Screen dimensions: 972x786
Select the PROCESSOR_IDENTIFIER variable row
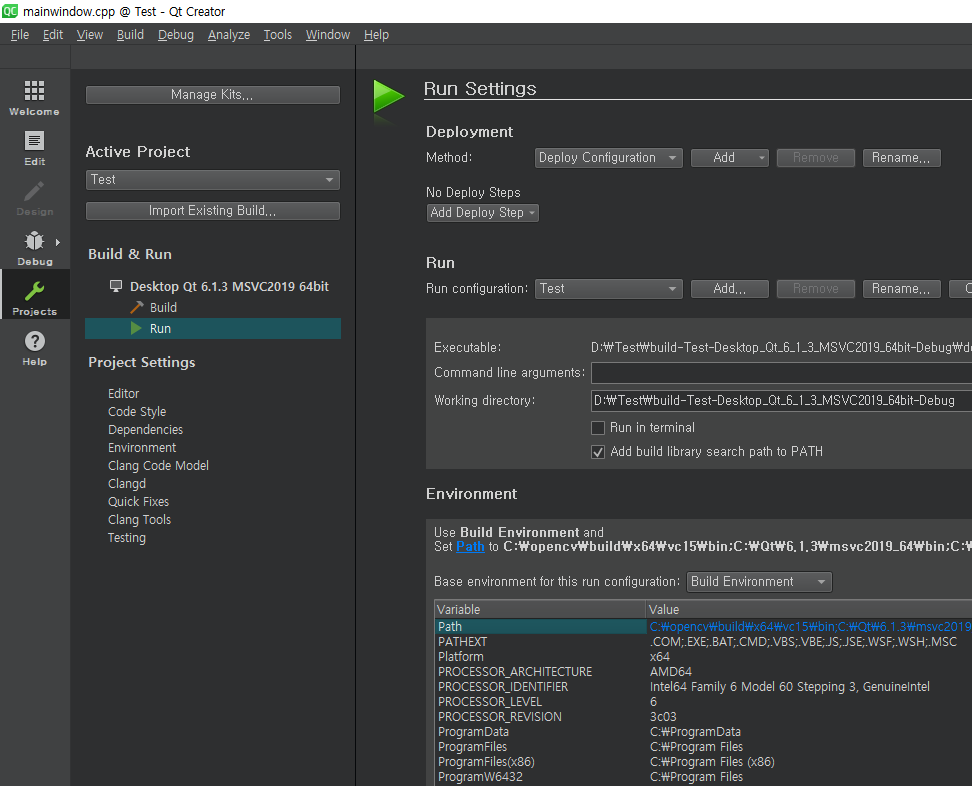[x=704, y=687]
